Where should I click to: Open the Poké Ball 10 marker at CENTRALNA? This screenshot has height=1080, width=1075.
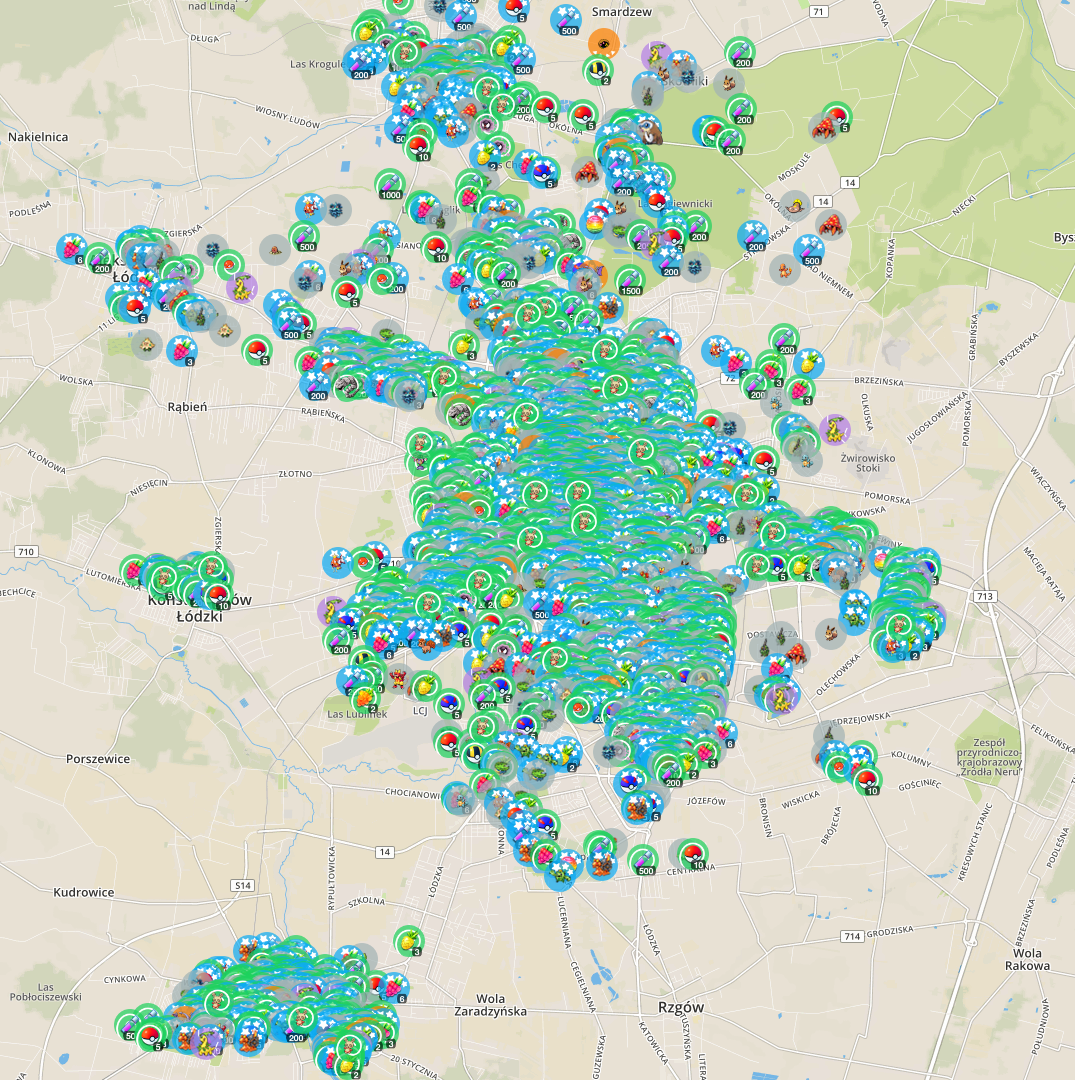691,855
